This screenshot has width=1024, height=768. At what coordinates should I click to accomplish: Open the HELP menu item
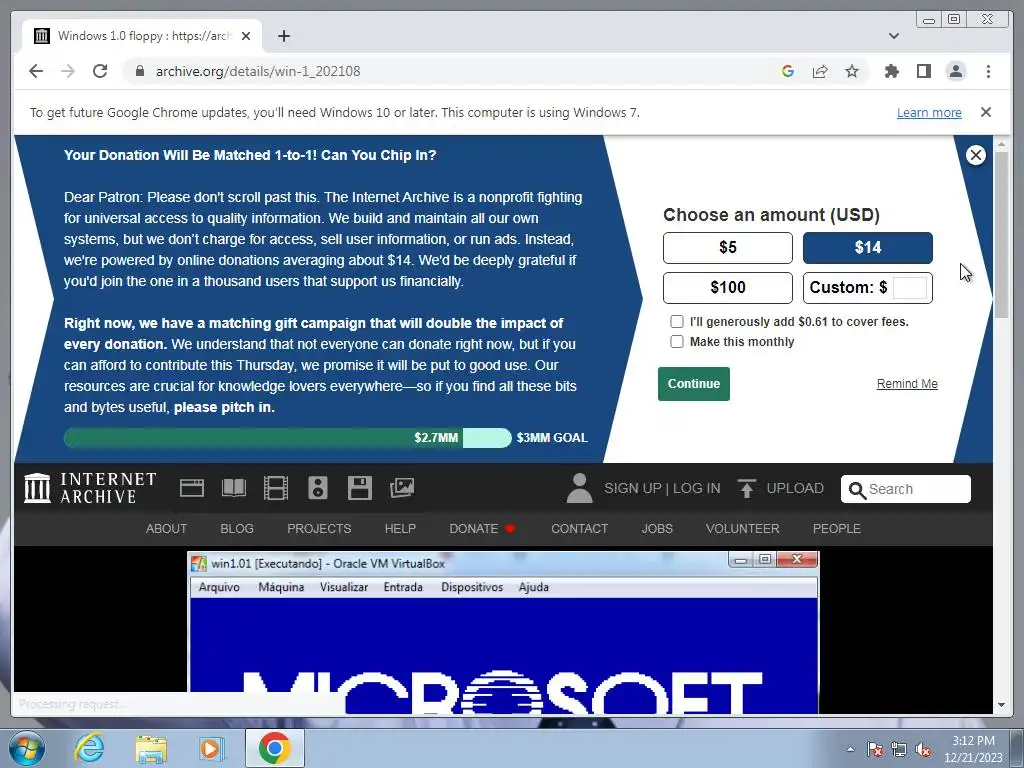[x=400, y=528]
